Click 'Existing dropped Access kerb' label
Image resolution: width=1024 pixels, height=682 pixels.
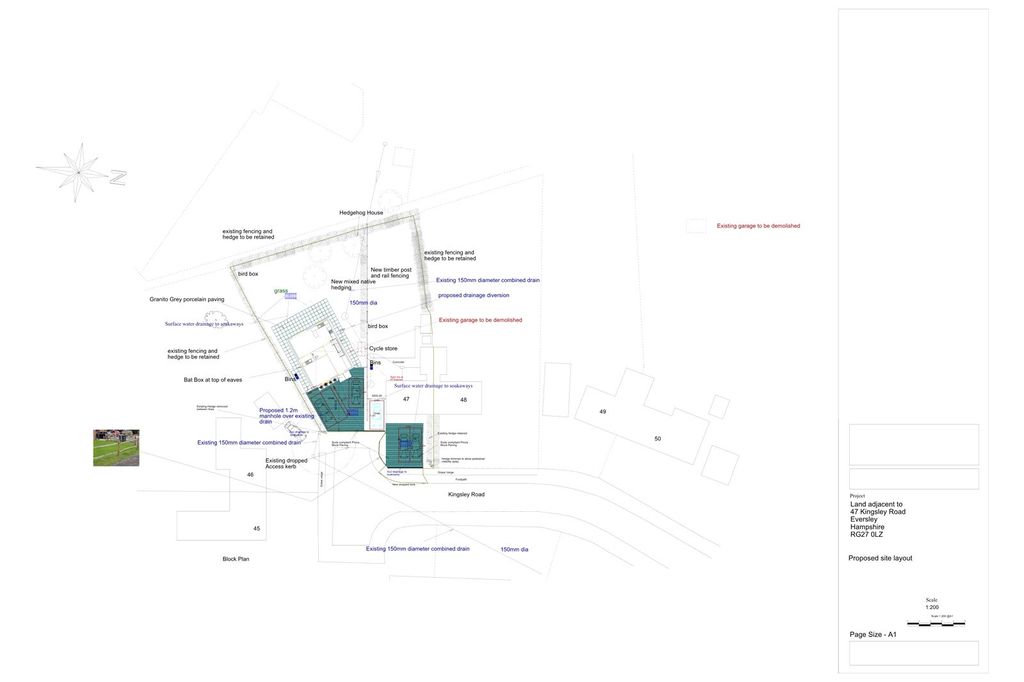coord(286,464)
